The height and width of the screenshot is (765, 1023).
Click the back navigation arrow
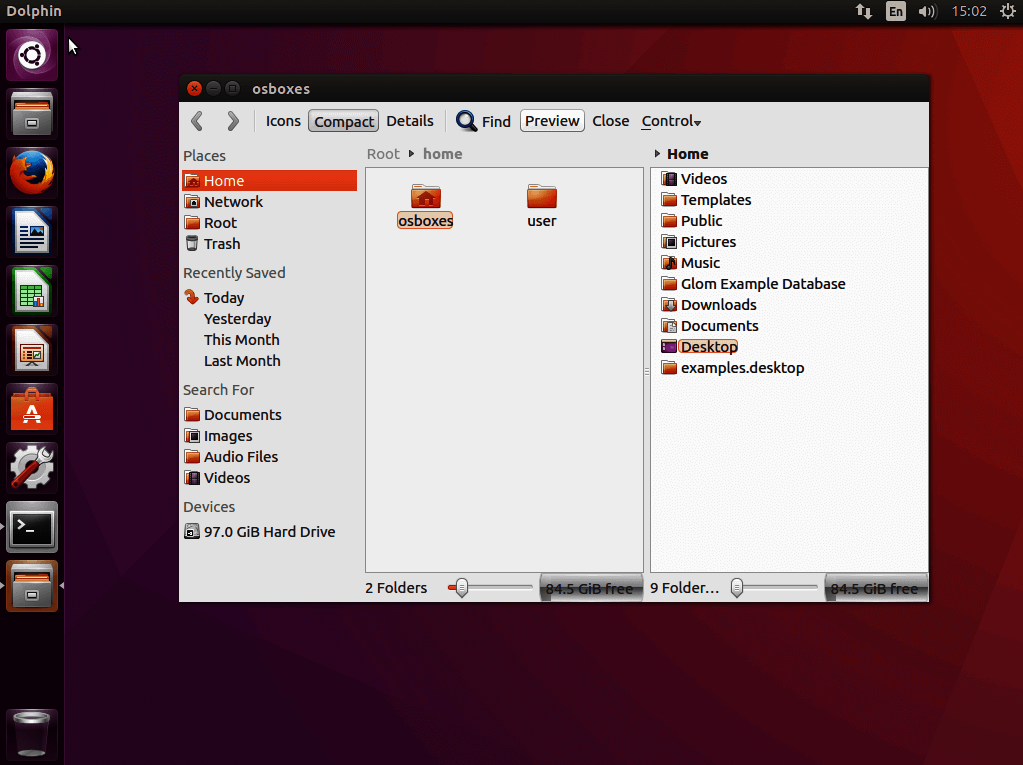(197, 120)
